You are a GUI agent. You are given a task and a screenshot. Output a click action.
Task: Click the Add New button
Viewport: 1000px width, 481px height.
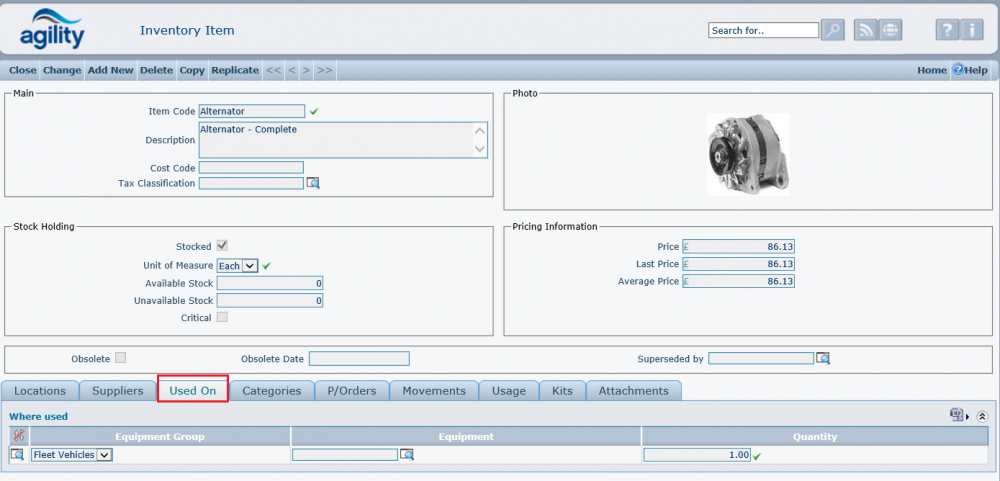point(110,70)
